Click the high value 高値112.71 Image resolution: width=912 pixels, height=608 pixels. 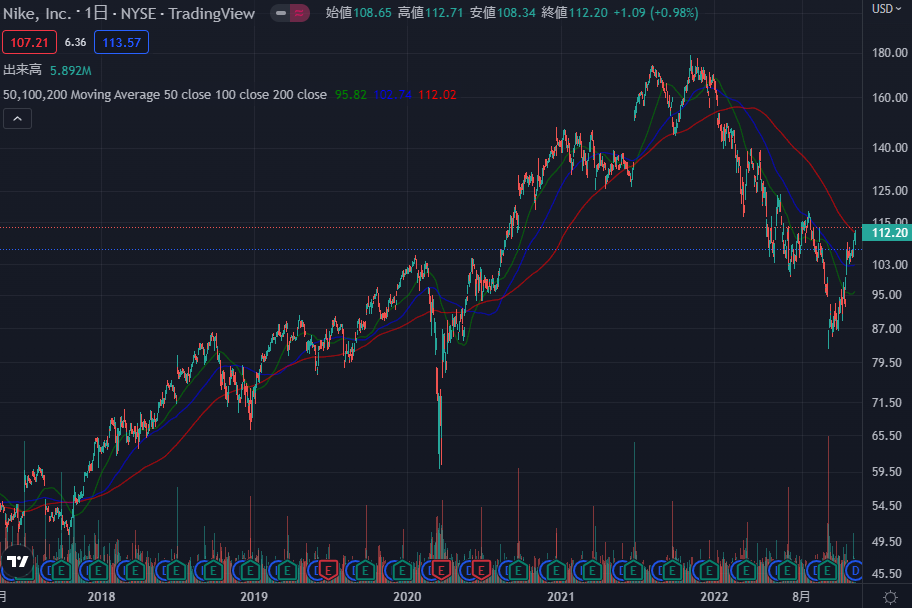430,13
